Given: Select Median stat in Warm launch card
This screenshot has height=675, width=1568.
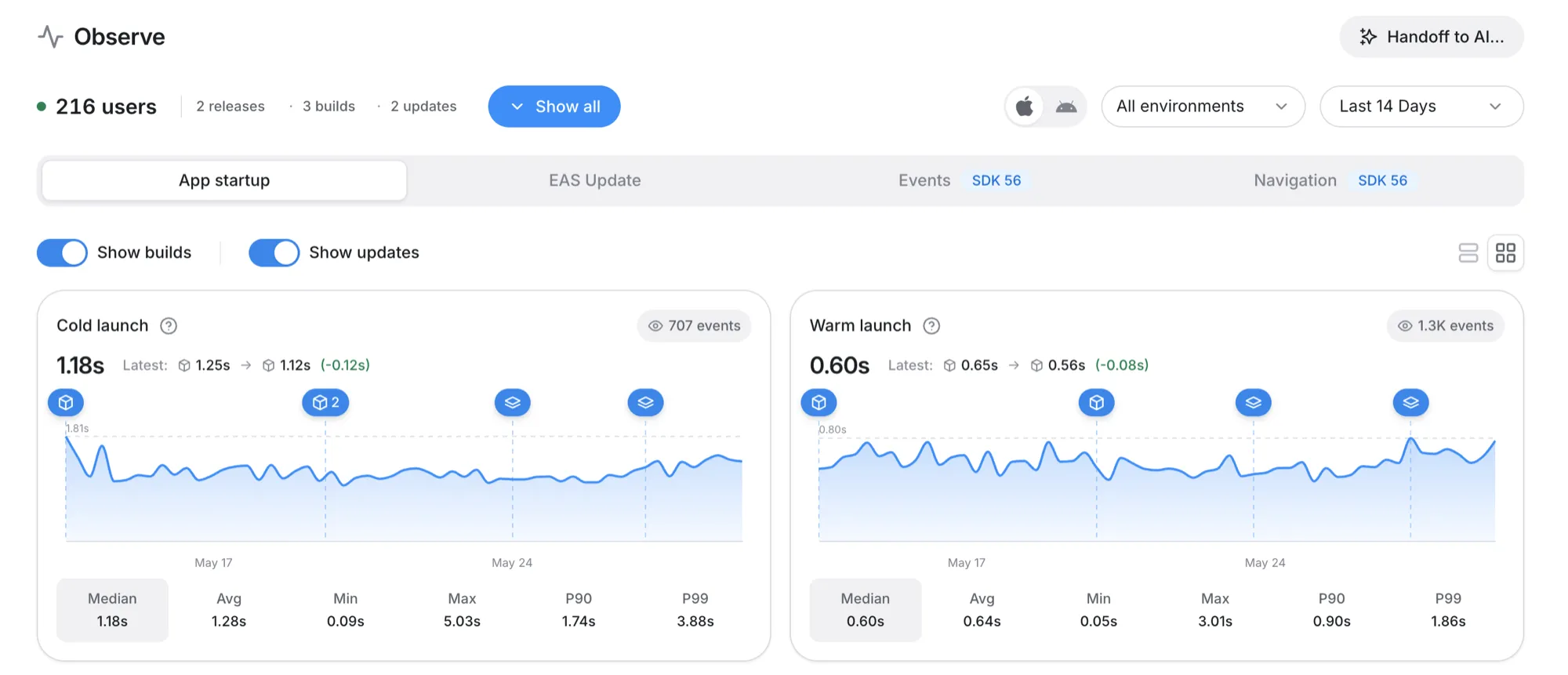Looking at the screenshot, I should [x=866, y=610].
